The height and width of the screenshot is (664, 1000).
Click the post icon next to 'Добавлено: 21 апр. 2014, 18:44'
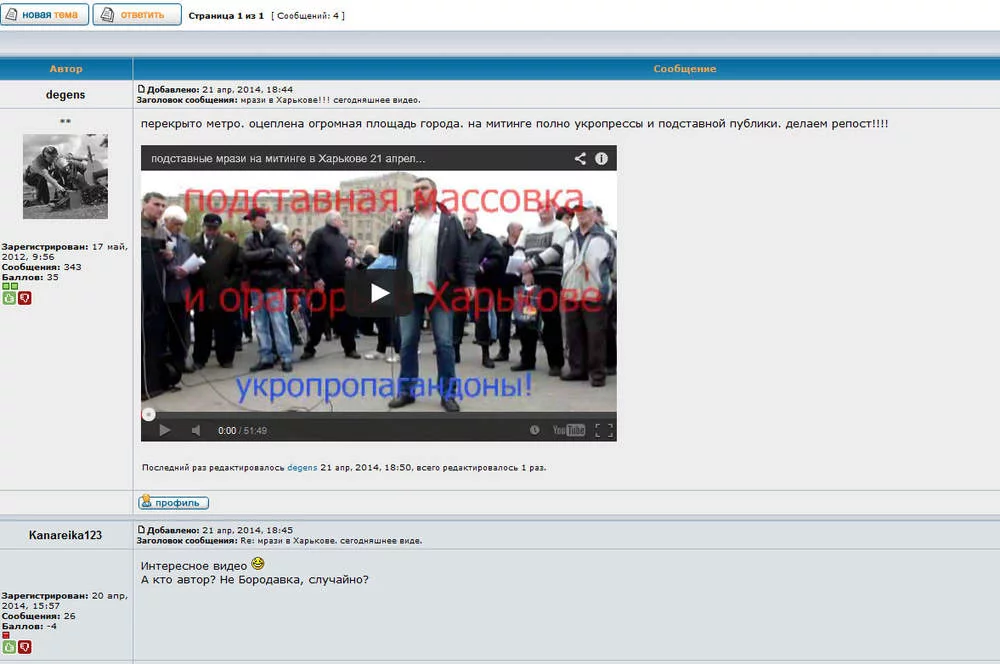pos(142,89)
